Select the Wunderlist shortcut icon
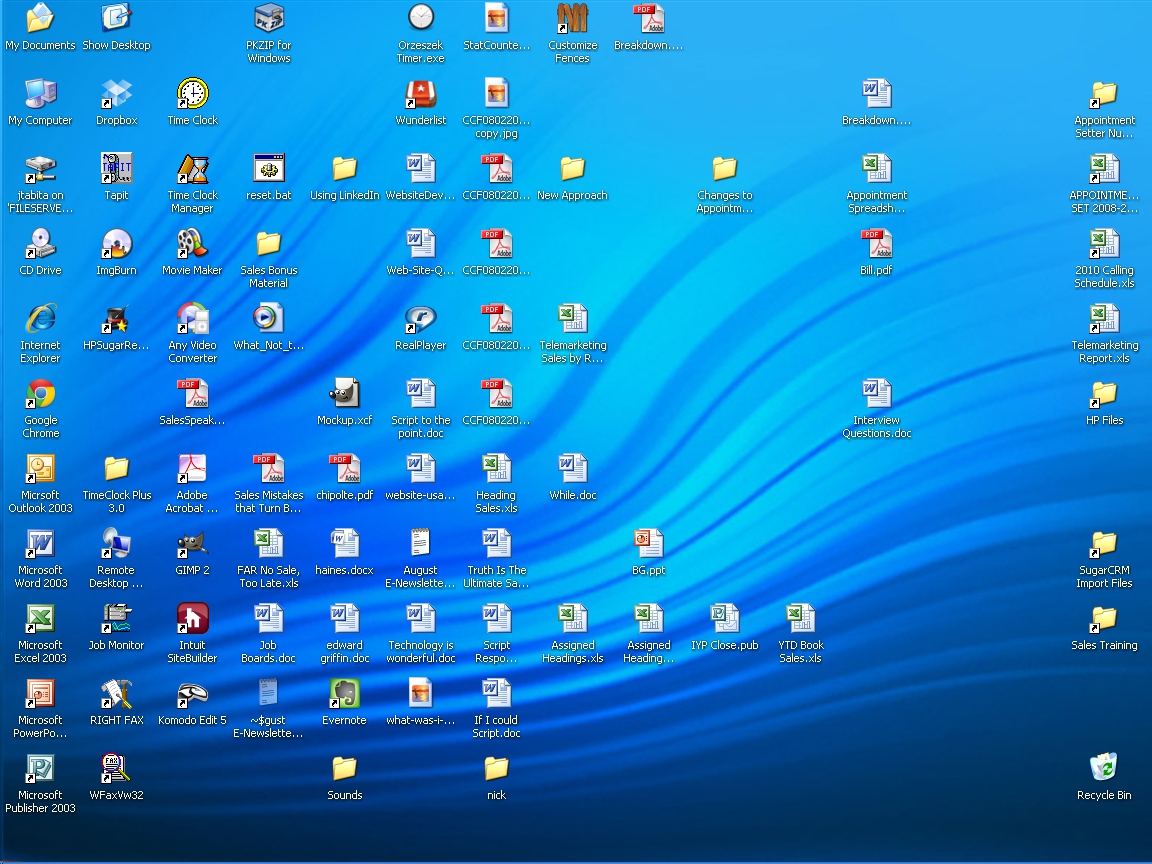This screenshot has width=1152, height=864. 421,95
